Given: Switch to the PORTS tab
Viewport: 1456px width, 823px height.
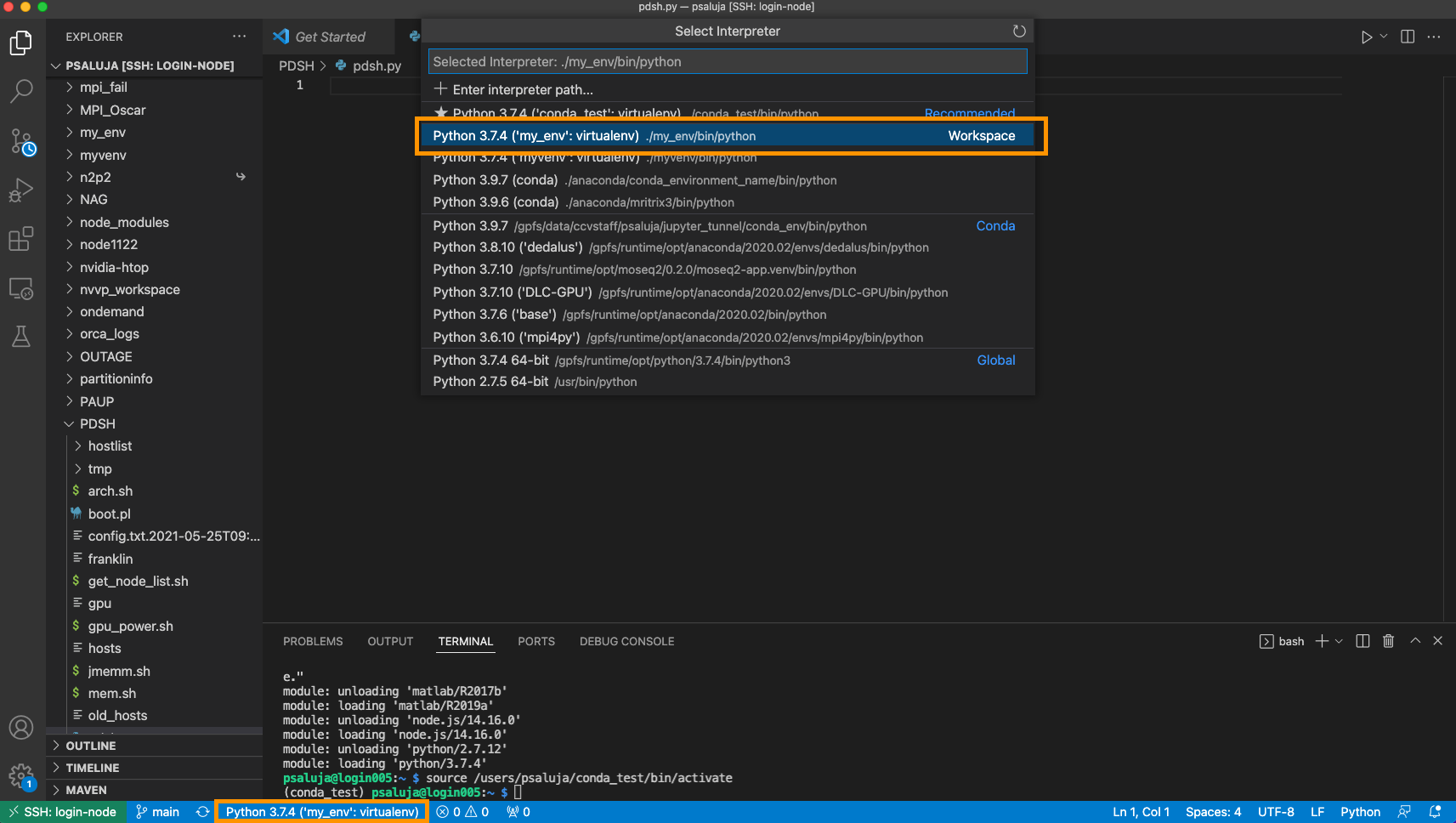Looking at the screenshot, I should click(536, 641).
